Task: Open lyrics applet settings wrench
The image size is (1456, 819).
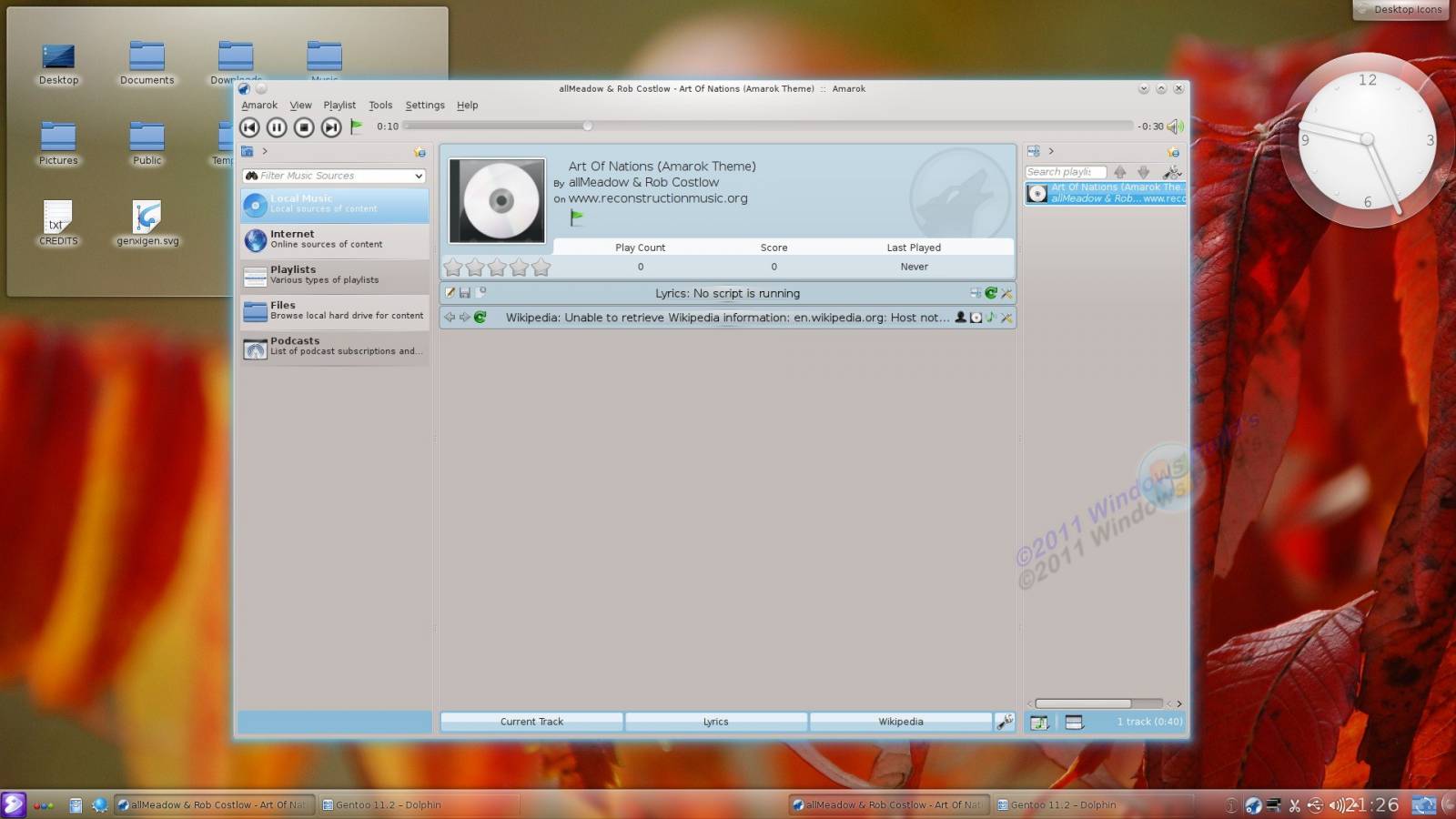Action: pyautogui.click(x=1006, y=293)
